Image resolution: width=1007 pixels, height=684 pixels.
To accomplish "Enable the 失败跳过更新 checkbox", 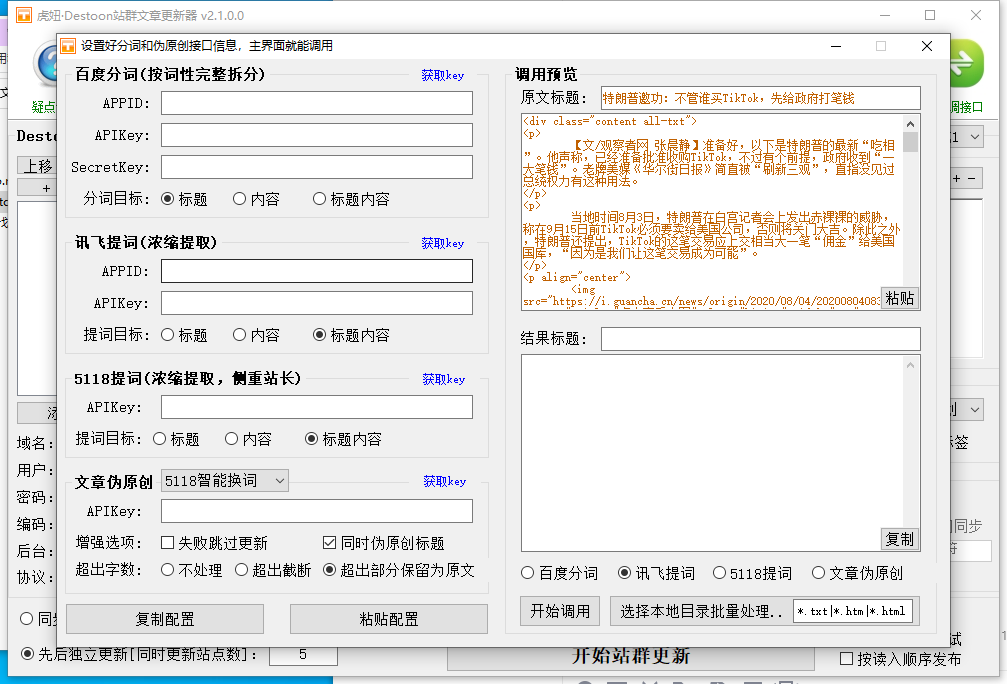I will point(168,543).
